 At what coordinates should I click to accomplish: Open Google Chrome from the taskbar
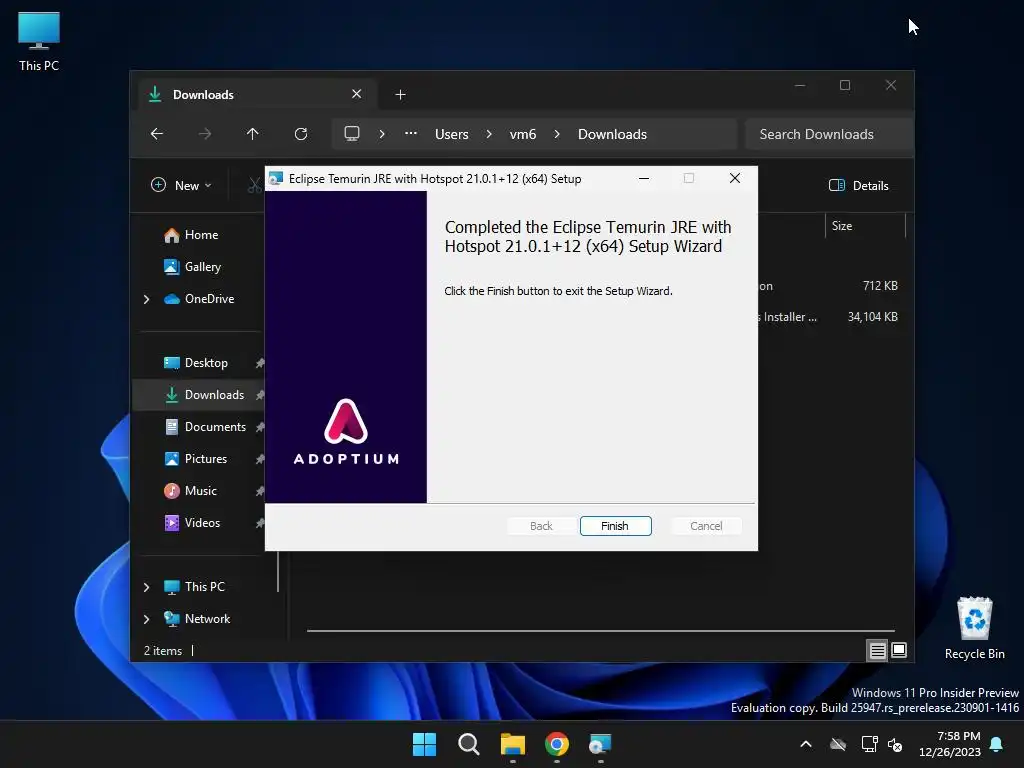[556, 744]
